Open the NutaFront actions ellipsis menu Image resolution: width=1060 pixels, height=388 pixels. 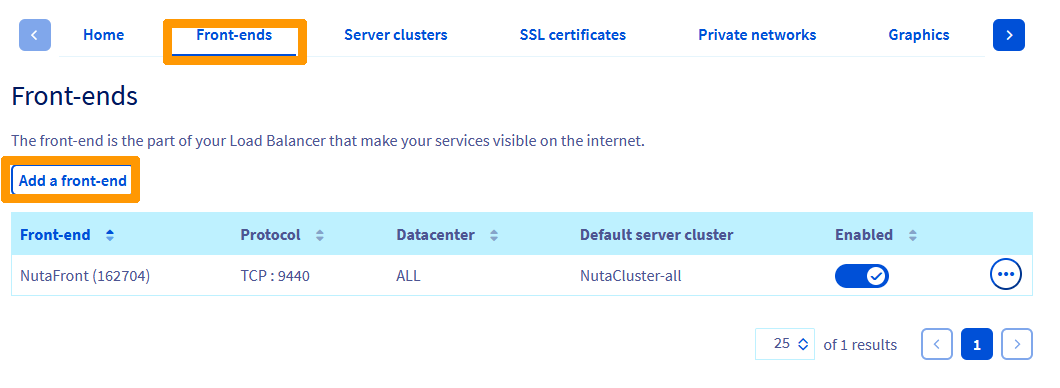1005,274
